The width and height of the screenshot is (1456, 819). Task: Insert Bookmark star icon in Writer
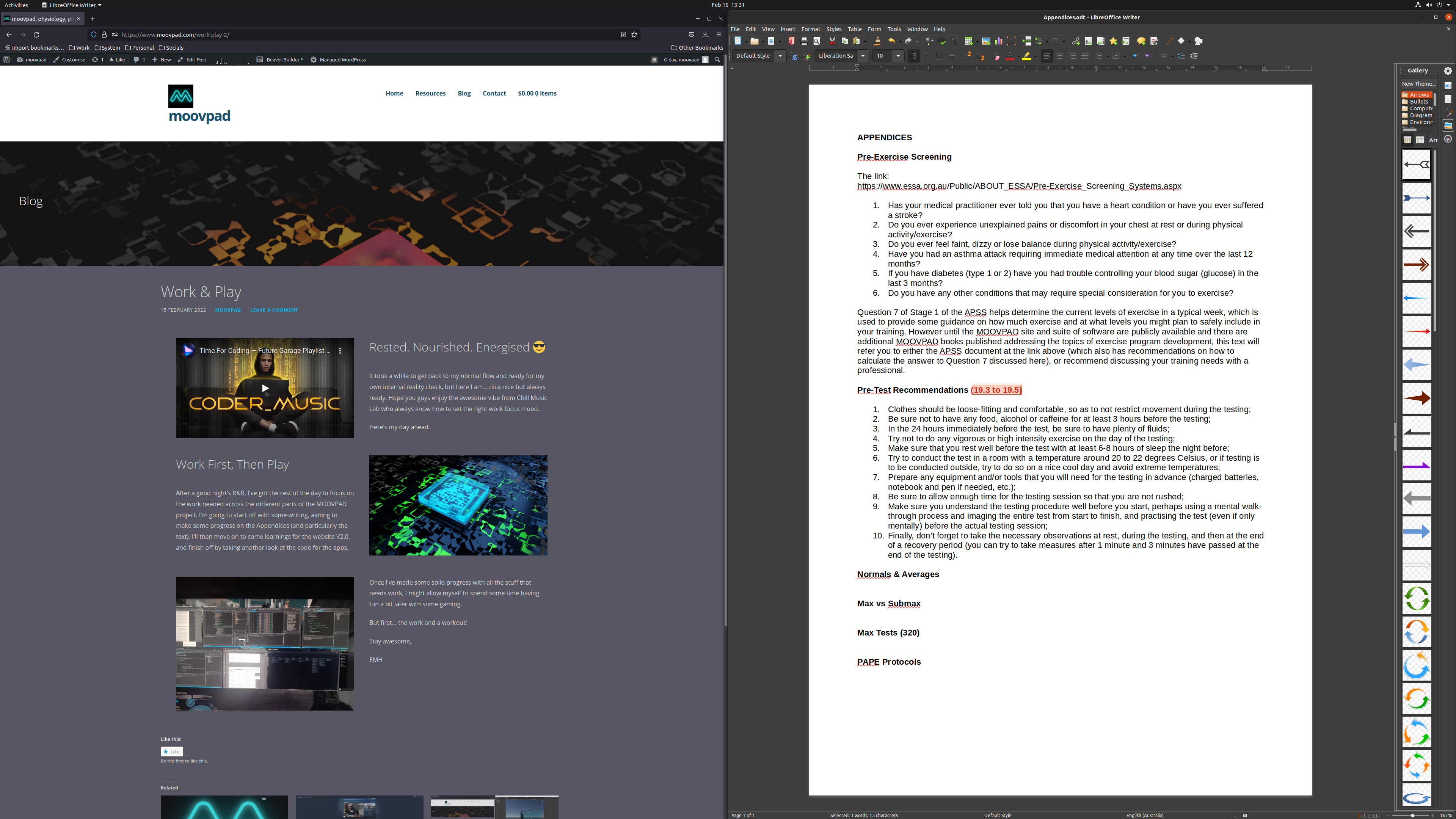1114,41
